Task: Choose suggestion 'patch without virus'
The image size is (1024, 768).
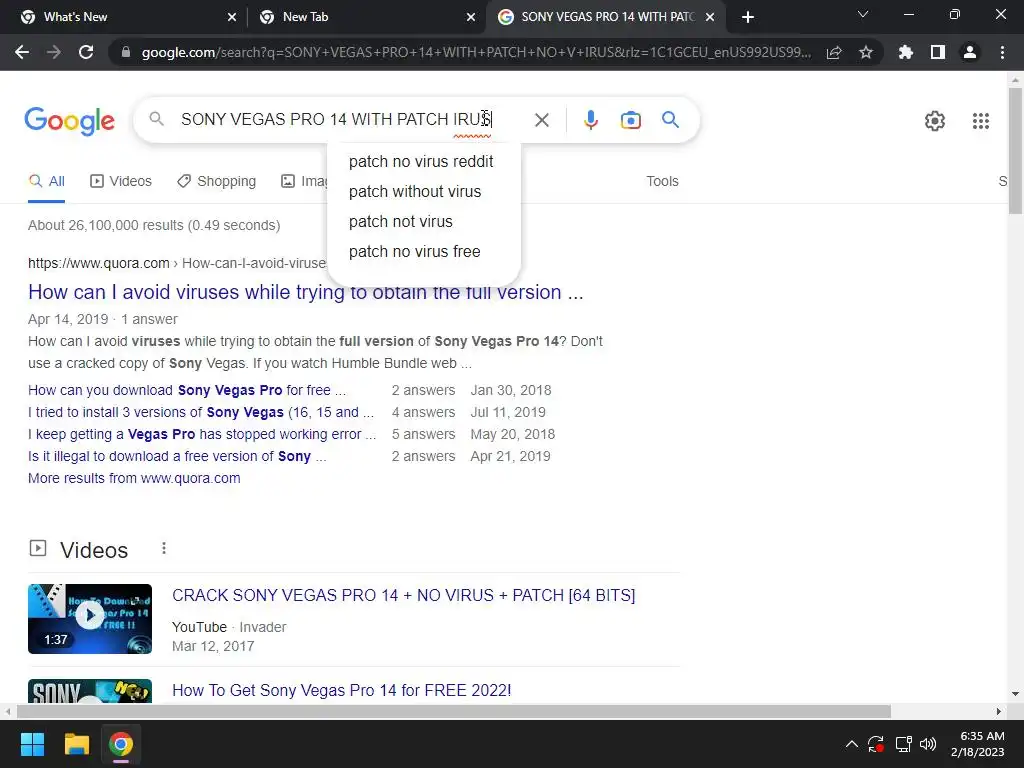Action: (415, 191)
